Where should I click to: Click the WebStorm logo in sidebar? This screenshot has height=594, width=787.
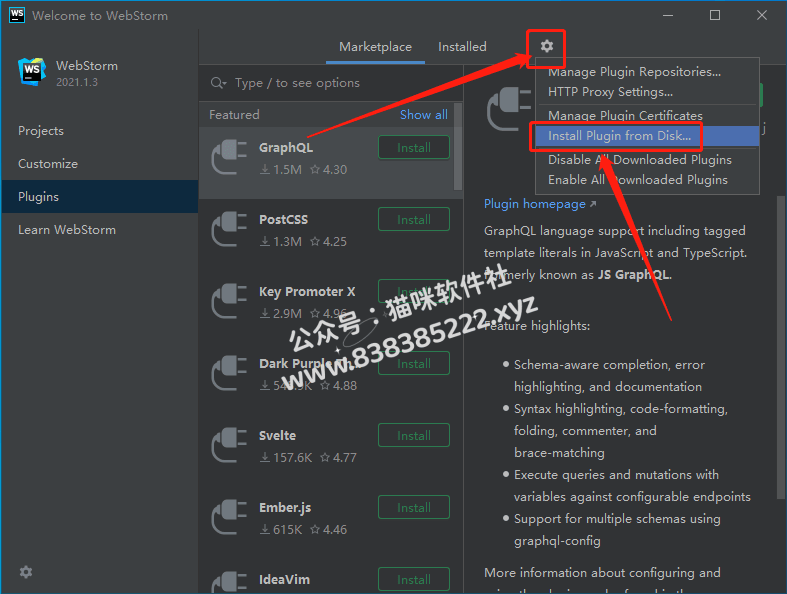pyautogui.click(x=32, y=72)
